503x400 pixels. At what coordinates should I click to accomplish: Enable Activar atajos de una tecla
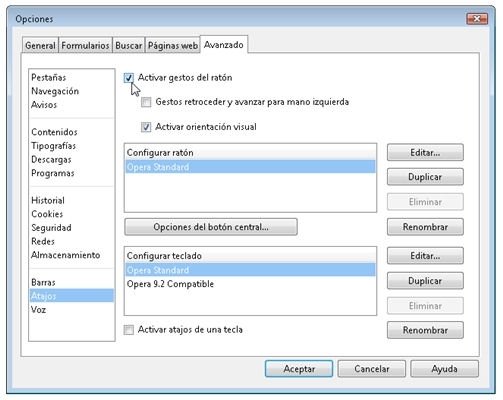click(129, 330)
